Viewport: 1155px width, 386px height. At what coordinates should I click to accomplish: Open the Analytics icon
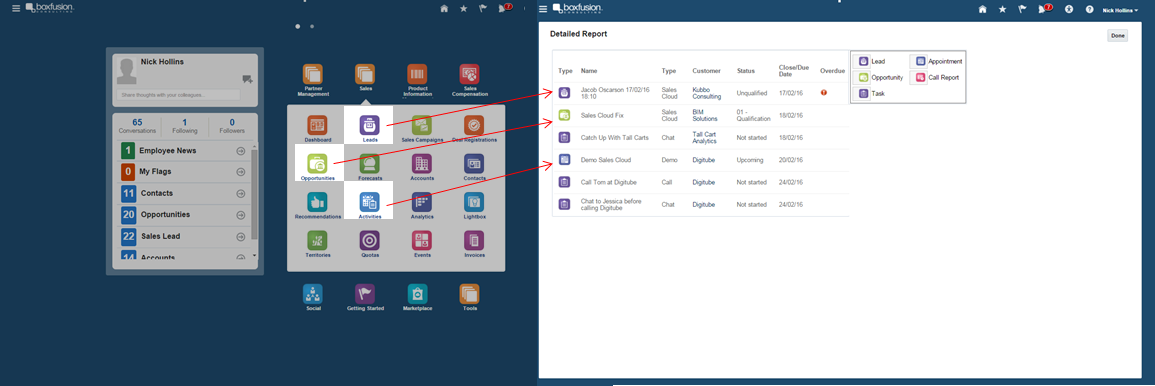pos(422,203)
